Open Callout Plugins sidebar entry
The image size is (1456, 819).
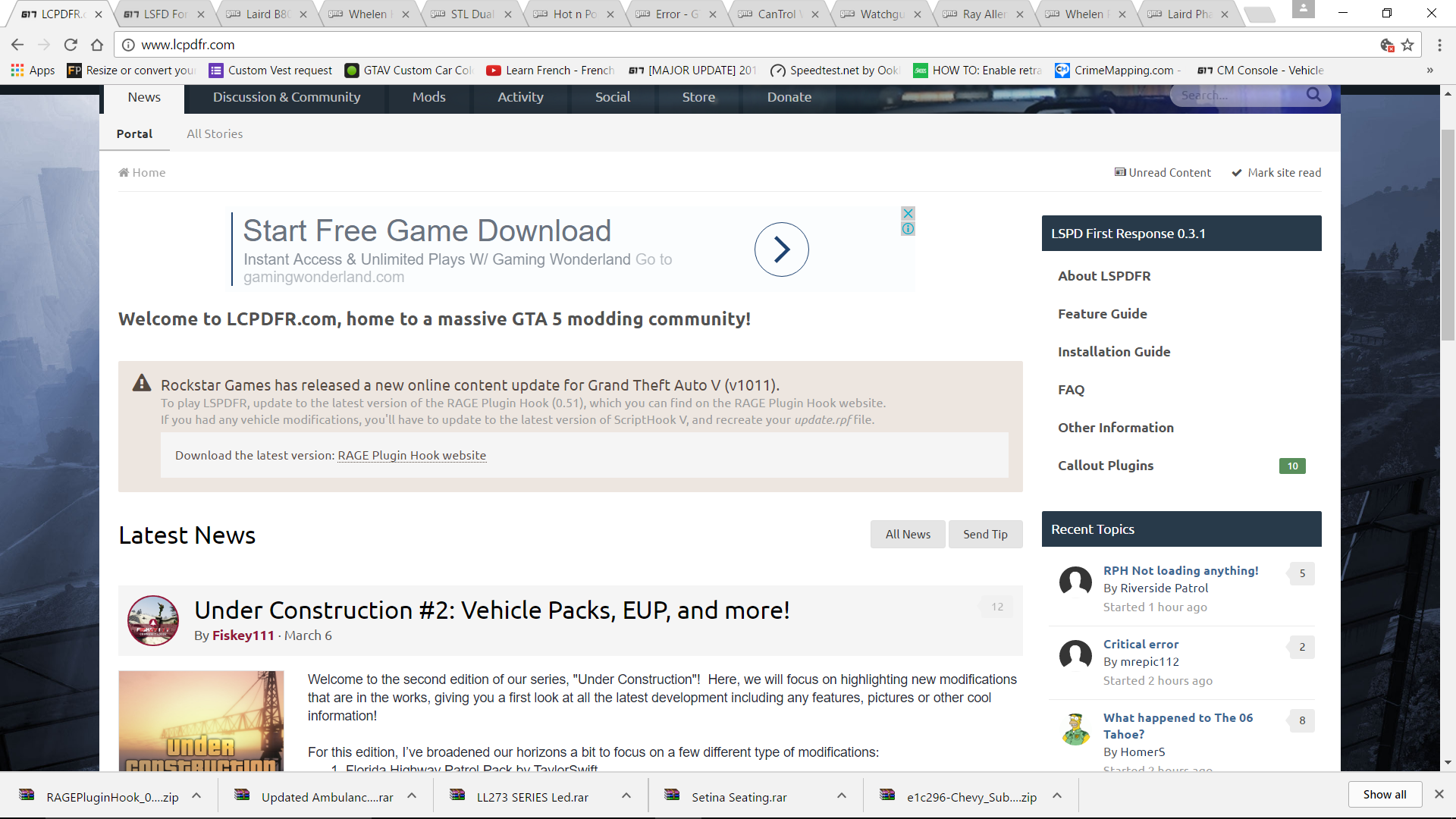[x=1106, y=466]
